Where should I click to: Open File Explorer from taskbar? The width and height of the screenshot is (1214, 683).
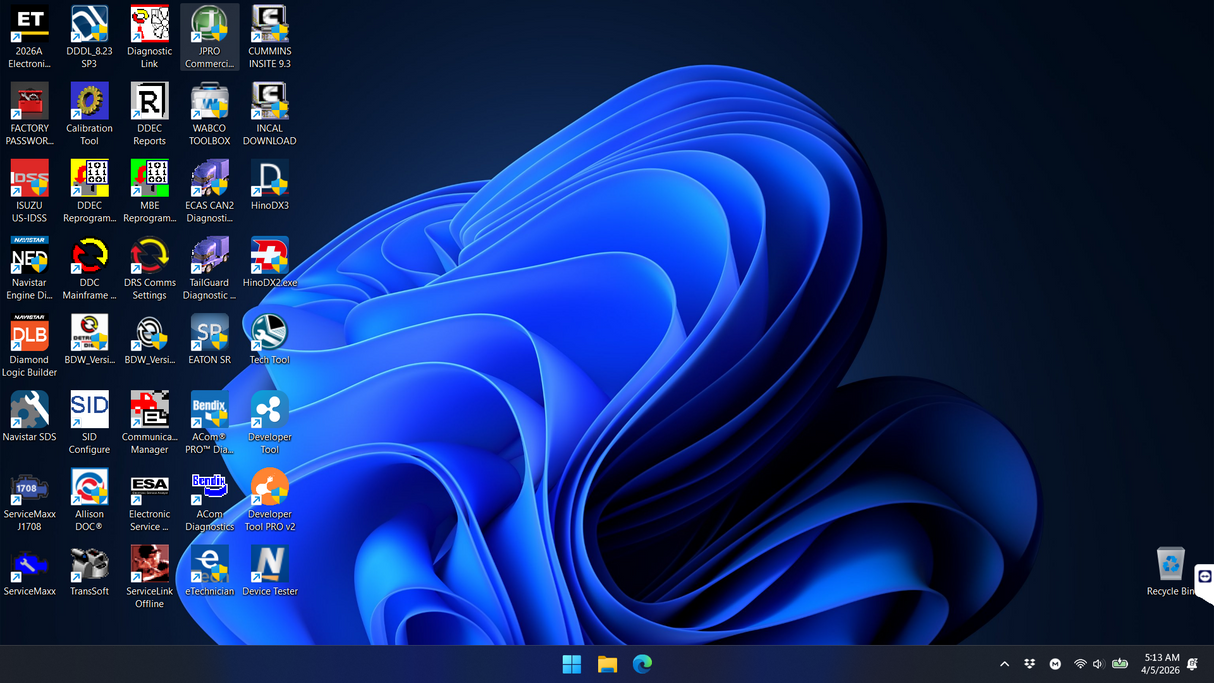coord(607,664)
